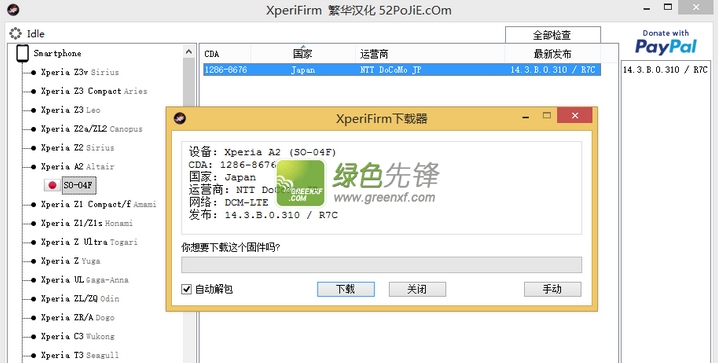Close the XperiFirm下载器 dialog with X
The height and width of the screenshot is (363, 718).
575,115
